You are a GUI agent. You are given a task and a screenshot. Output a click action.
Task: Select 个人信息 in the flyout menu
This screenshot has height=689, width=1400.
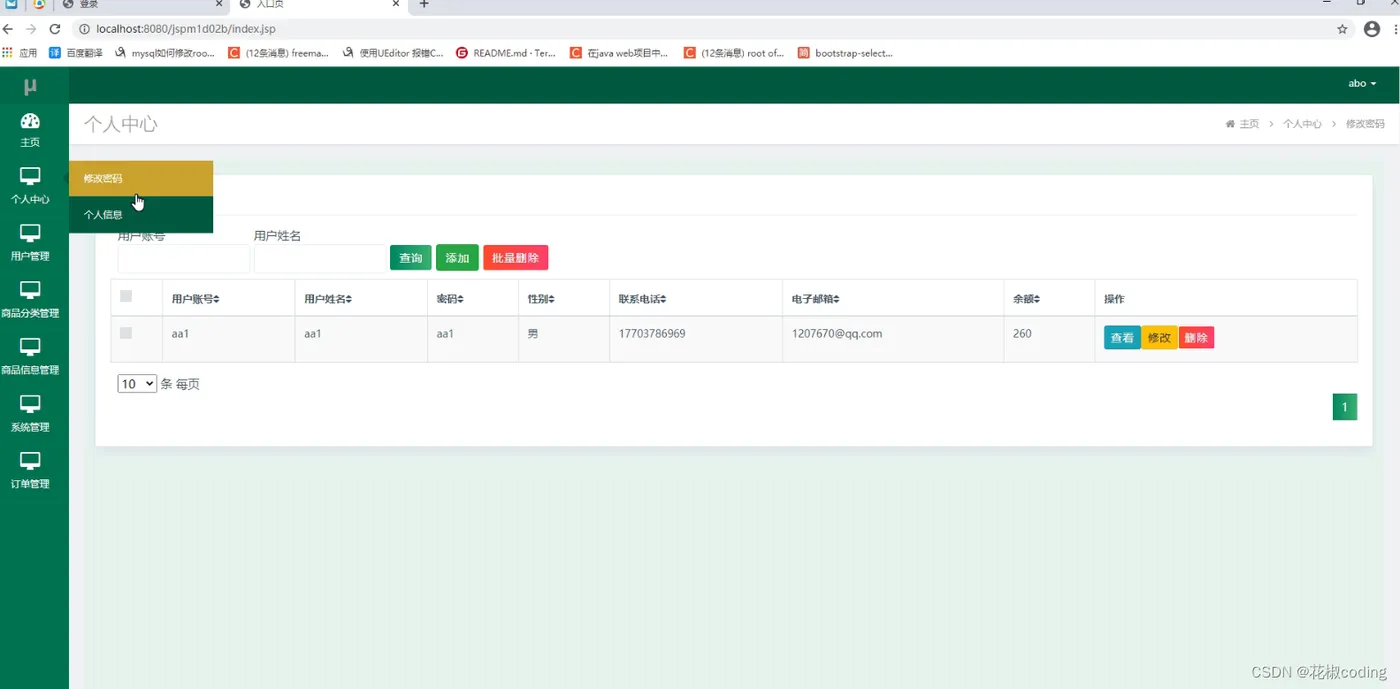point(141,215)
